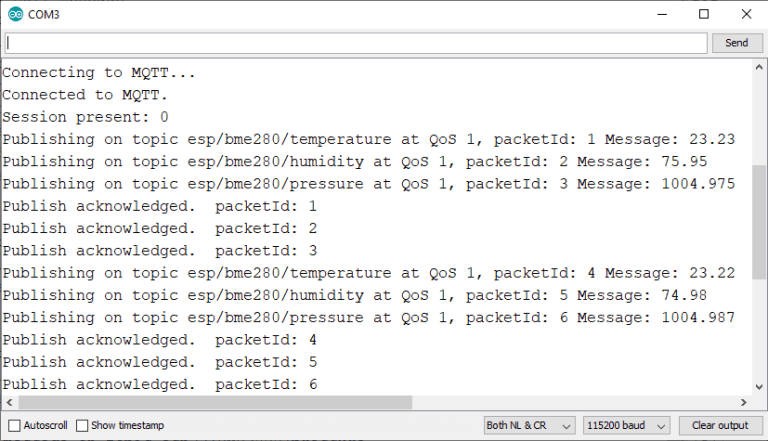The image size is (768, 441).
Task: Click the horizontal scrollbar thumb
Action: click(210, 402)
